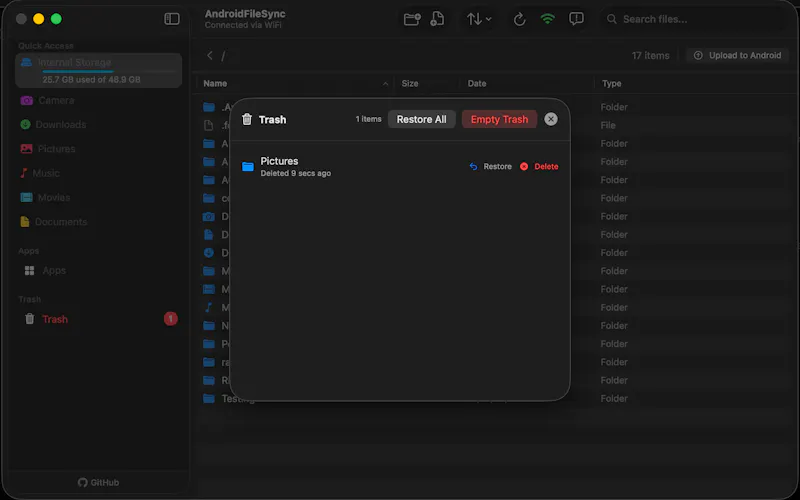Screen dimensions: 800x500
Task: Click the green WiFi connection icon
Action: coord(547,19)
